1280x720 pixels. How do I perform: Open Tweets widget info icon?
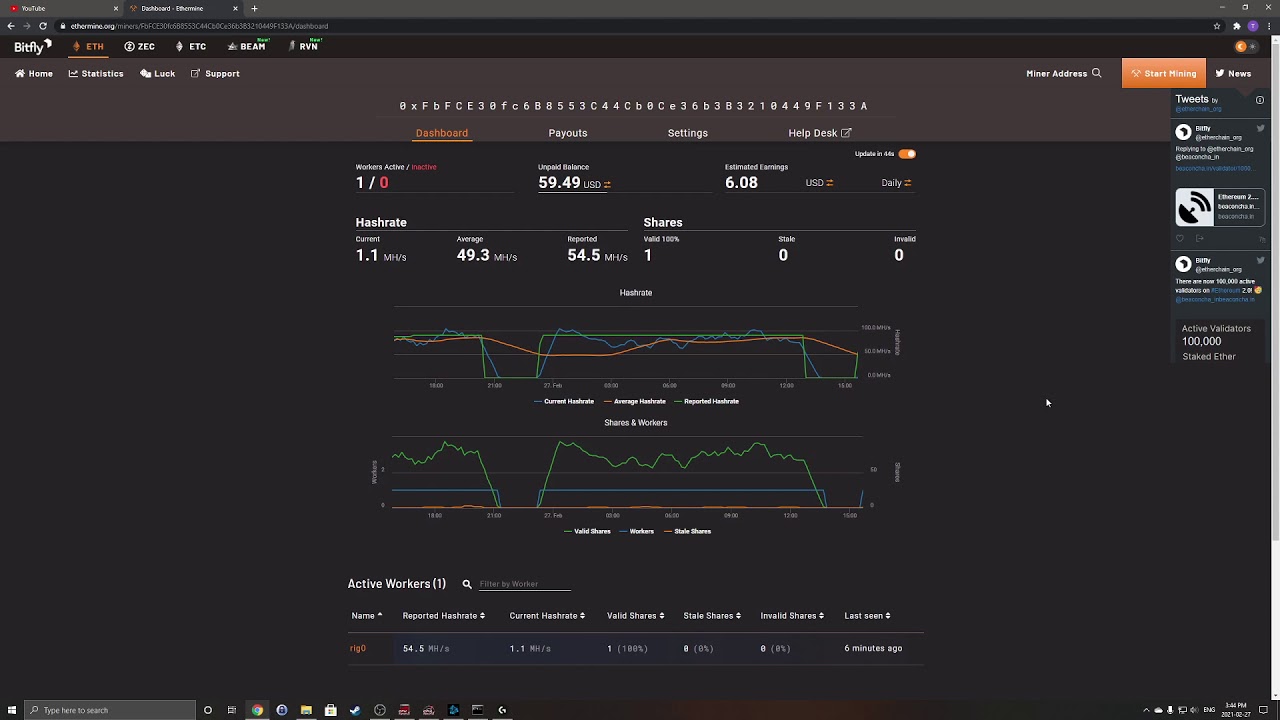coord(1259,100)
